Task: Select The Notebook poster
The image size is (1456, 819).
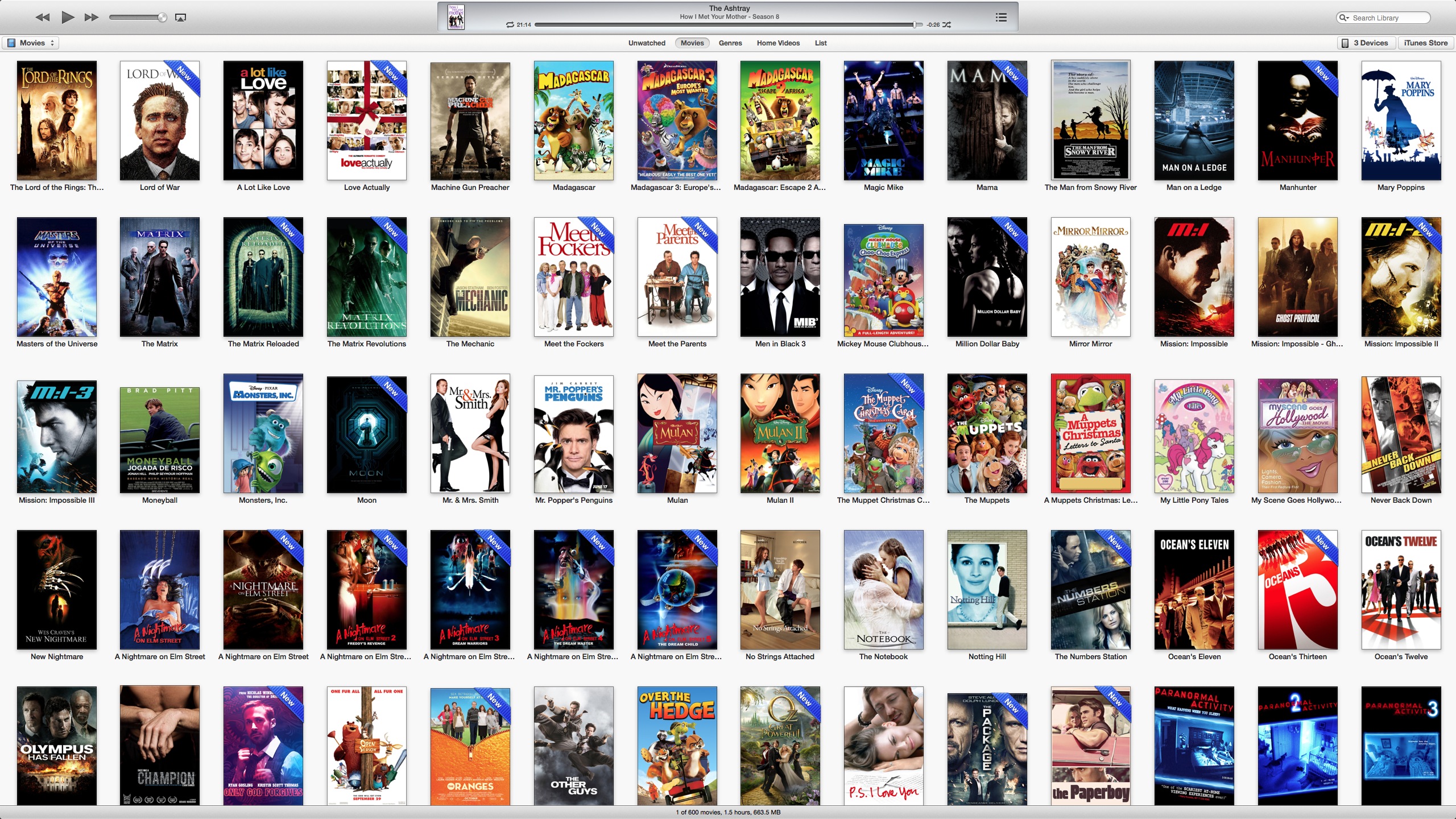Action: coord(884,590)
